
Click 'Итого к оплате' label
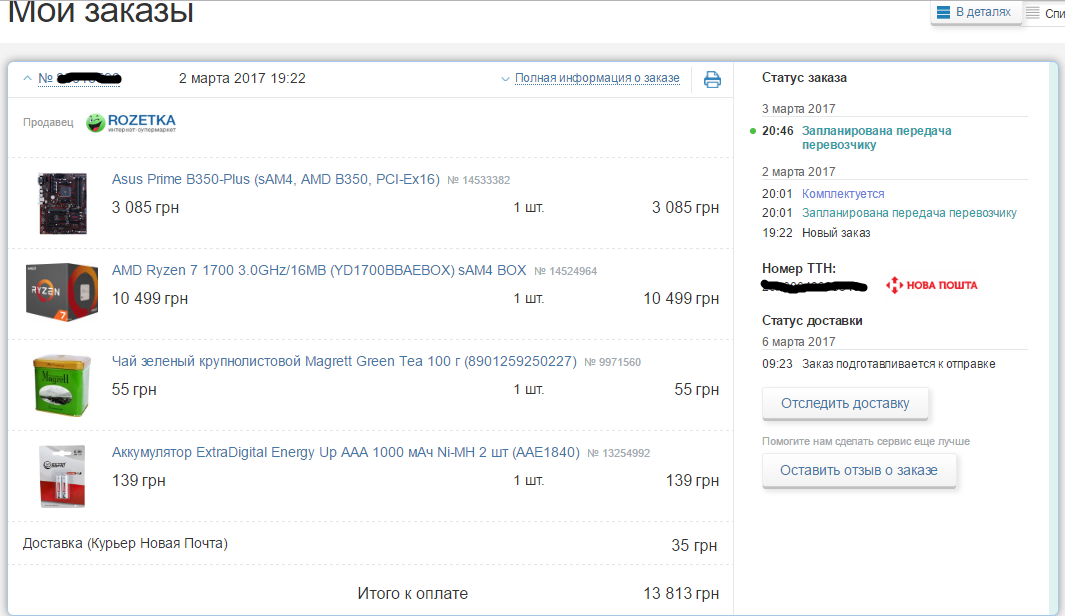pos(412,594)
